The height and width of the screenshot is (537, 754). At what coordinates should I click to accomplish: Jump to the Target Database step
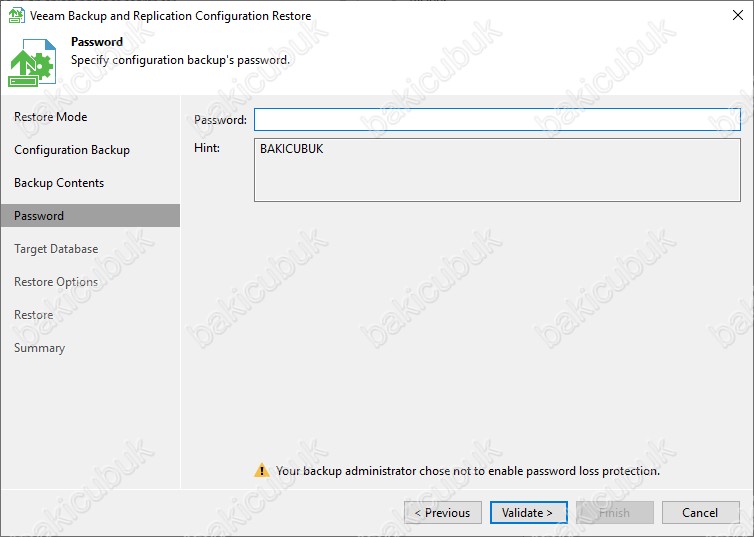point(56,249)
